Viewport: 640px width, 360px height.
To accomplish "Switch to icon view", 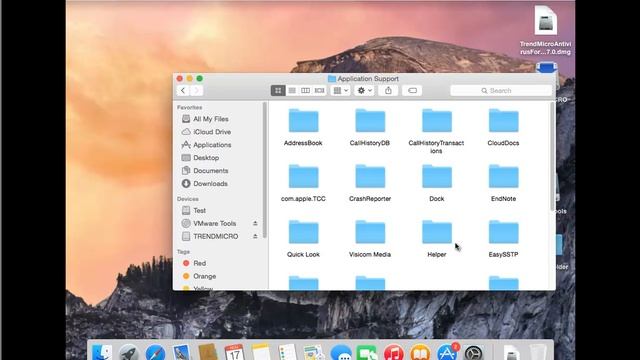I will [278, 91].
